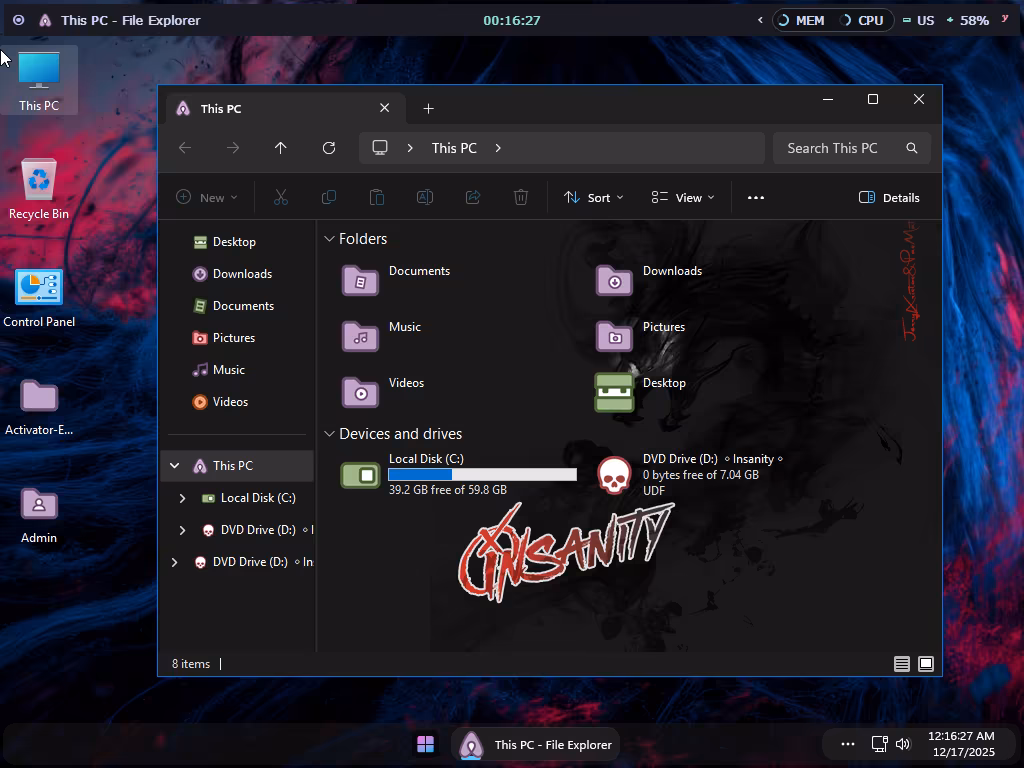
Task: Open the See more options menu
Action: click(x=756, y=198)
